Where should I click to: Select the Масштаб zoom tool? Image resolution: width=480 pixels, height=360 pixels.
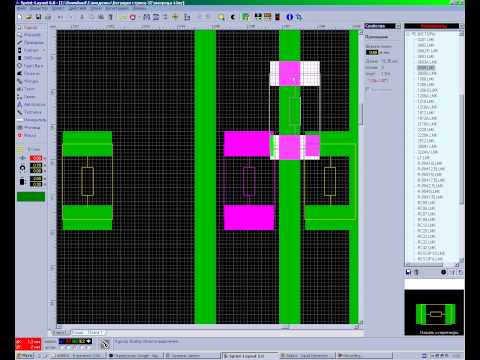(x=28, y=35)
